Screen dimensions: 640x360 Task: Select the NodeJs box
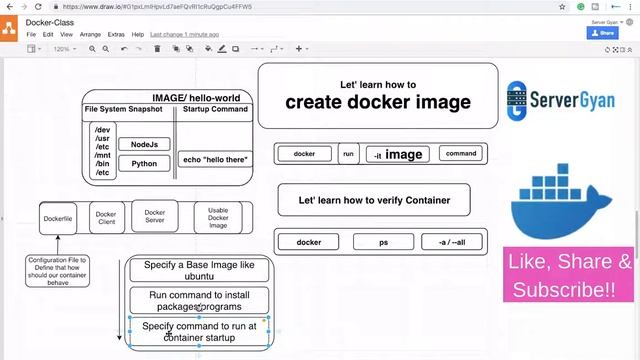(x=144, y=144)
